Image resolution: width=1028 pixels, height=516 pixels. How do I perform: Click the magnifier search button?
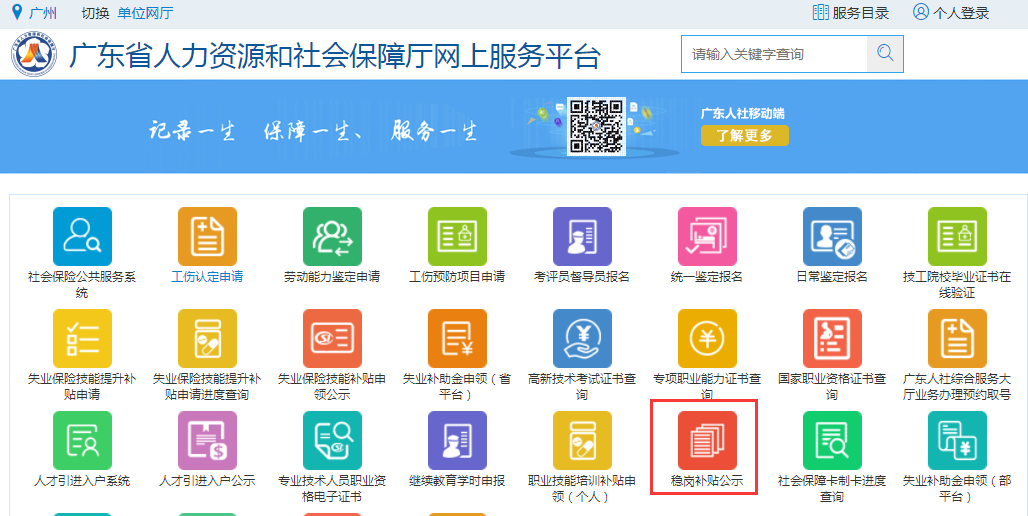point(884,54)
